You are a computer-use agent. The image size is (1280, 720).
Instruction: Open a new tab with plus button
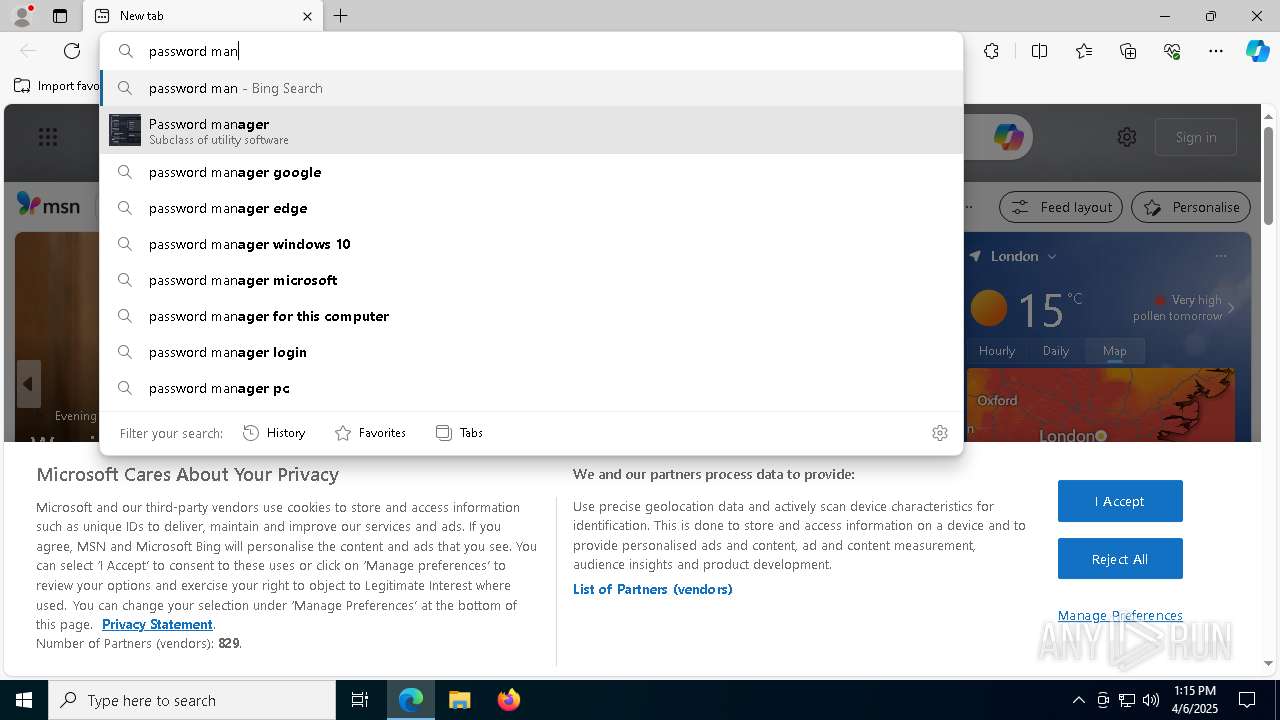point(341,16)
